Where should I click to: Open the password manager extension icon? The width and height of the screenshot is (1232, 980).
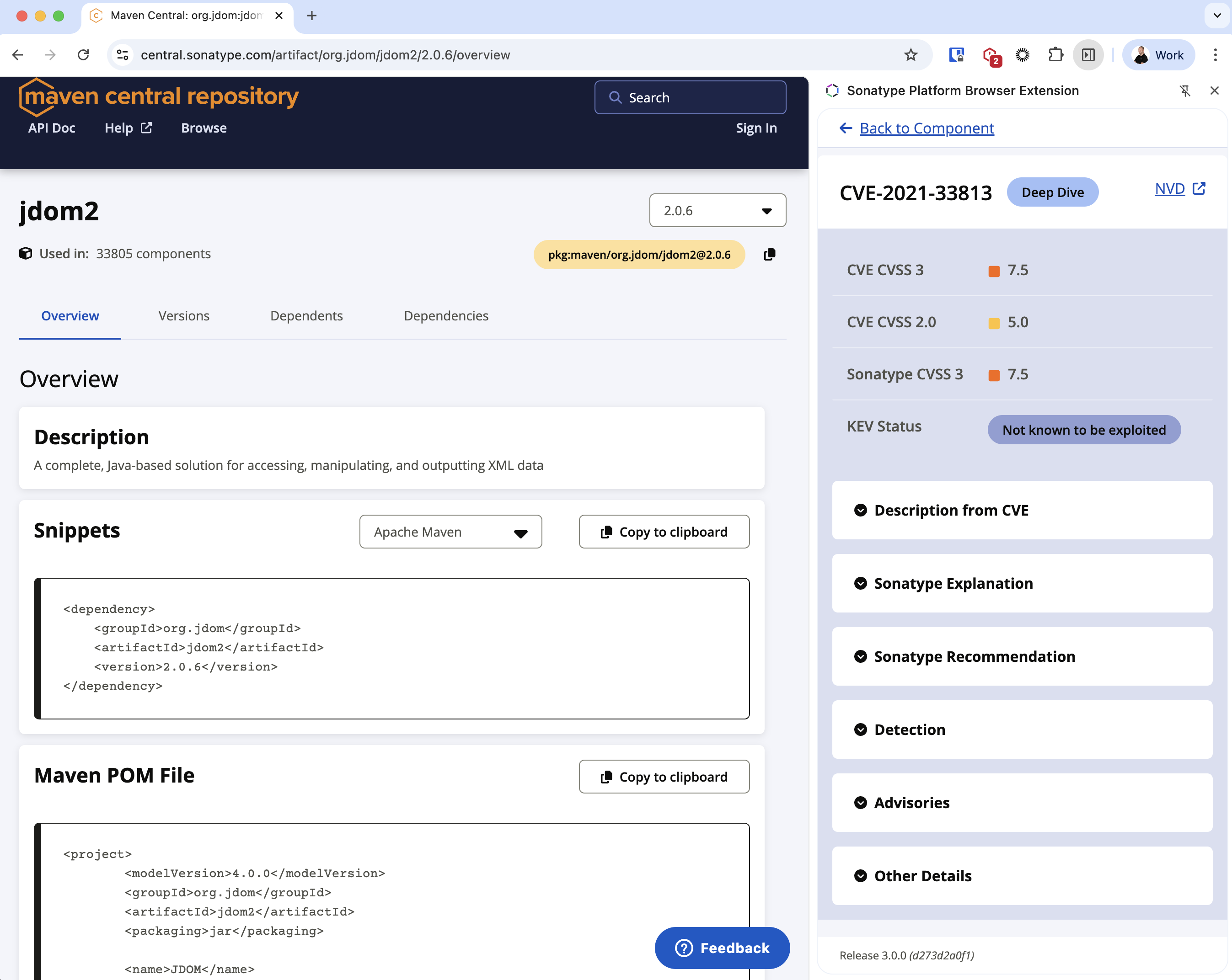956,55
